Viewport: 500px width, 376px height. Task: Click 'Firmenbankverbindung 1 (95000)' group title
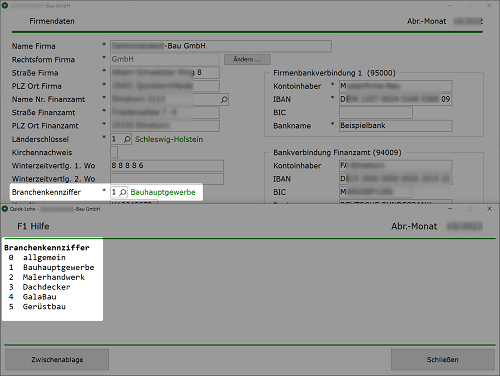pos(334,73)
